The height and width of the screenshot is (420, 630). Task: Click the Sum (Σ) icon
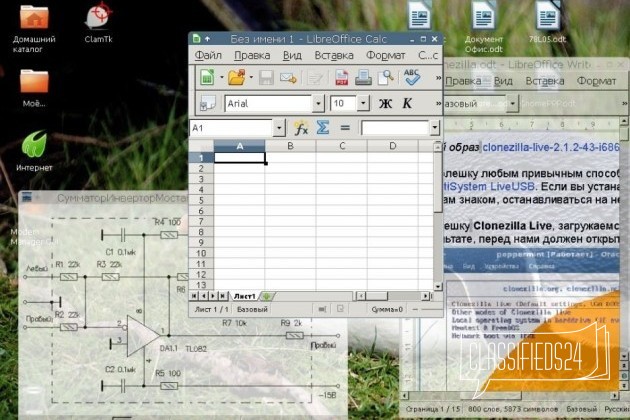pos(323,128)
